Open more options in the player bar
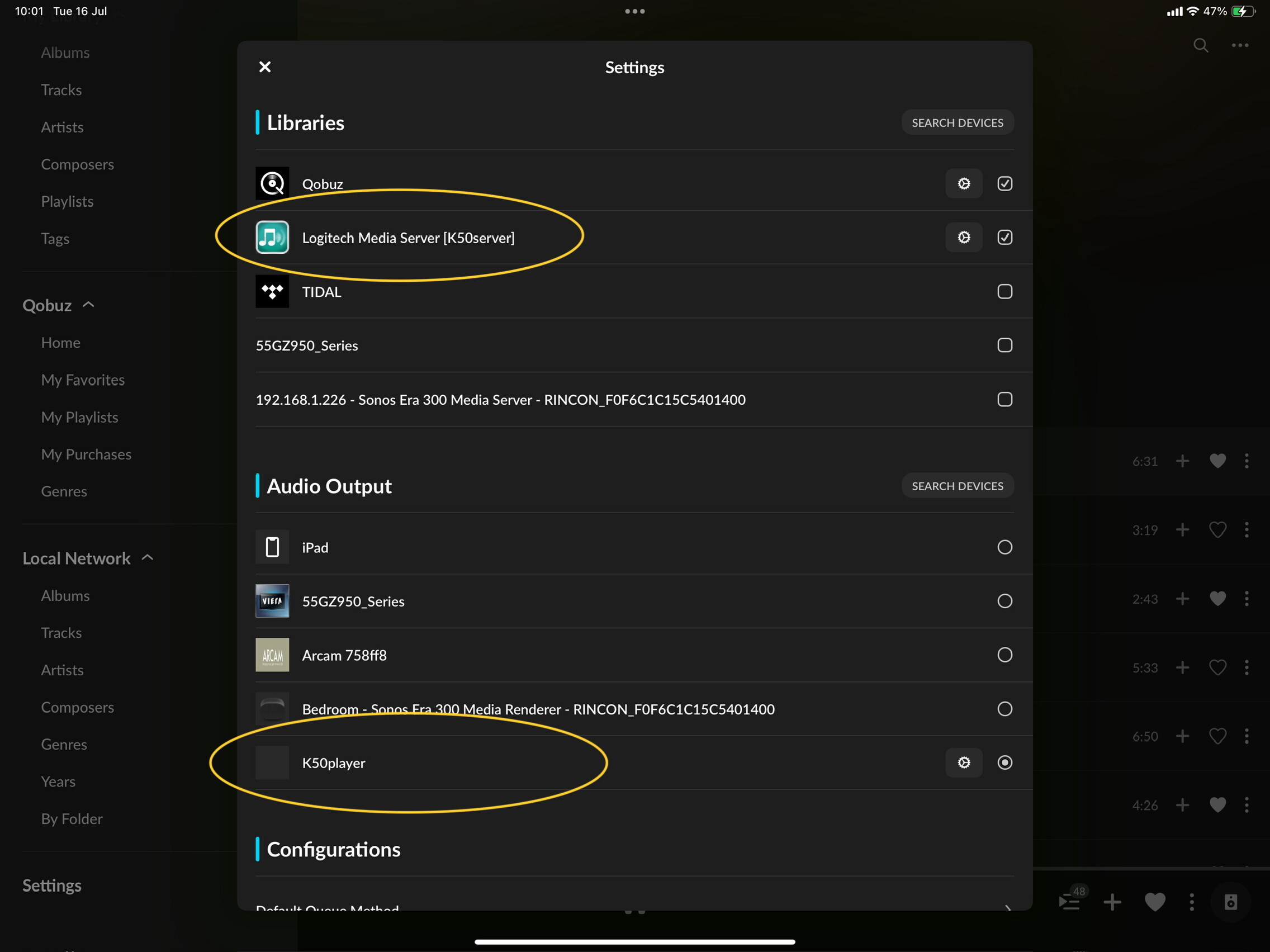1270x952 pixels. [1192, 902]
